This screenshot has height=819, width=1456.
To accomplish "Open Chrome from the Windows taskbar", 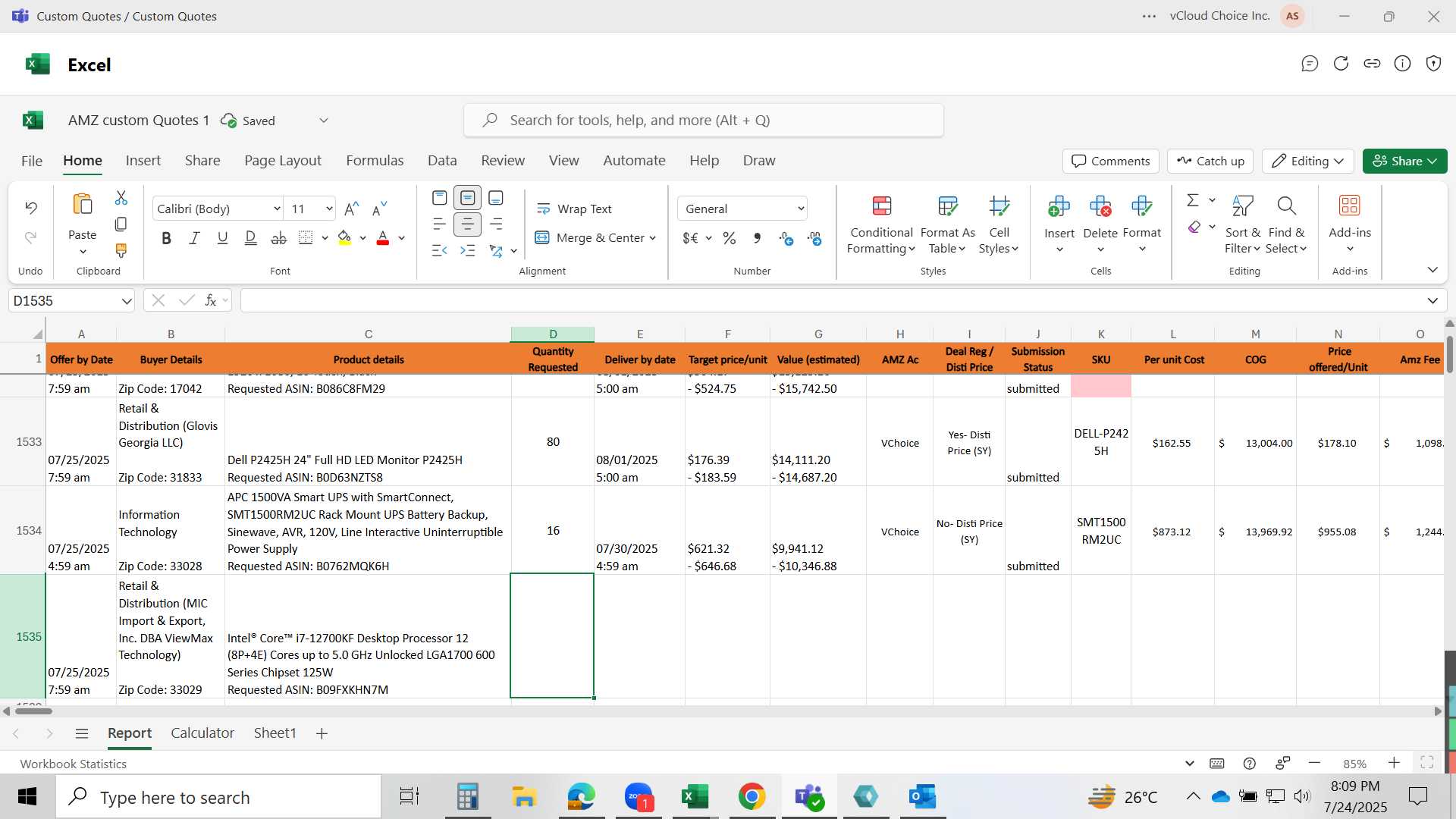I will [752, 797].
